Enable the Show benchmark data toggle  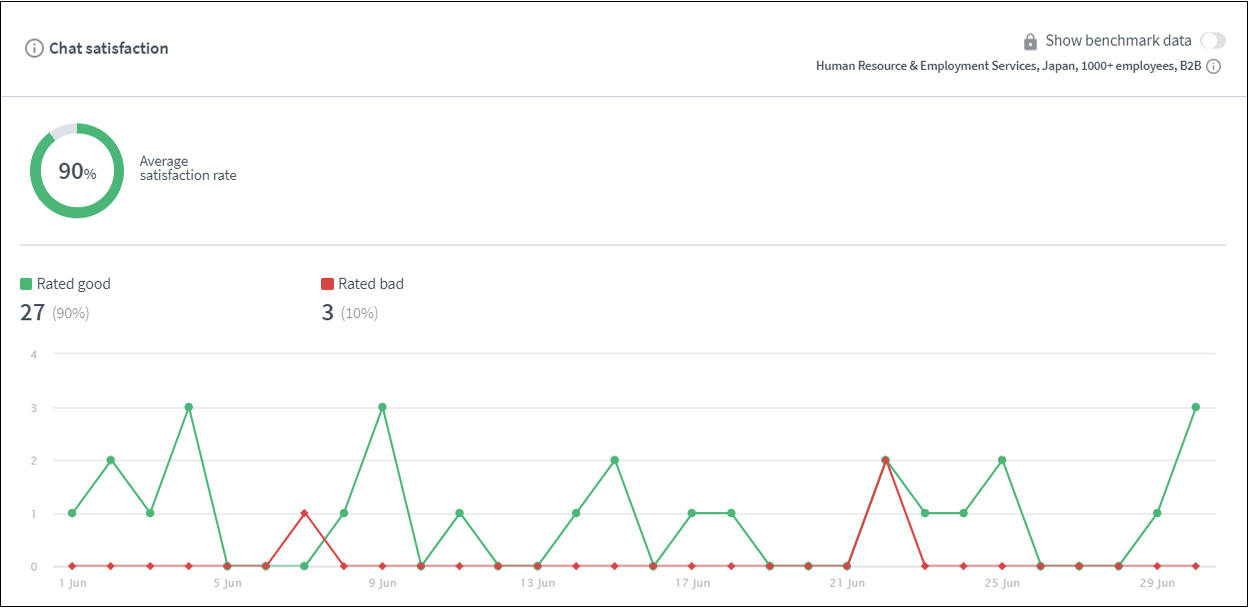pyautogui.click(x=1212, y=41)
